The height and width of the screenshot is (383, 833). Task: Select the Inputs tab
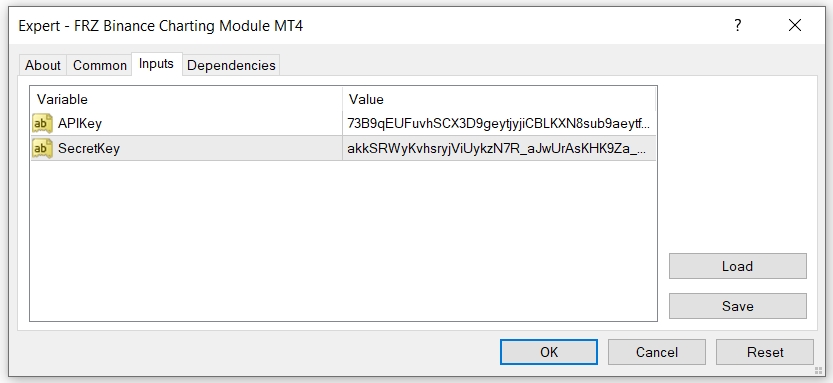point(157,64)
